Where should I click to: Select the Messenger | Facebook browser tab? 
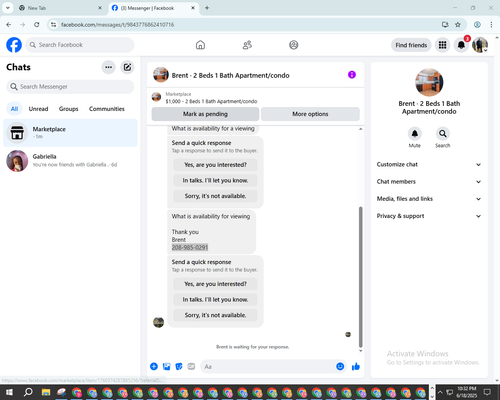coord(154,8)
